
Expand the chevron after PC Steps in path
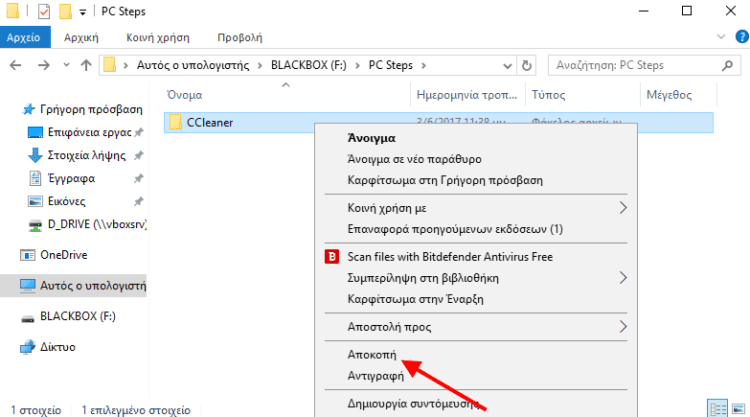(x=423, y=65)
